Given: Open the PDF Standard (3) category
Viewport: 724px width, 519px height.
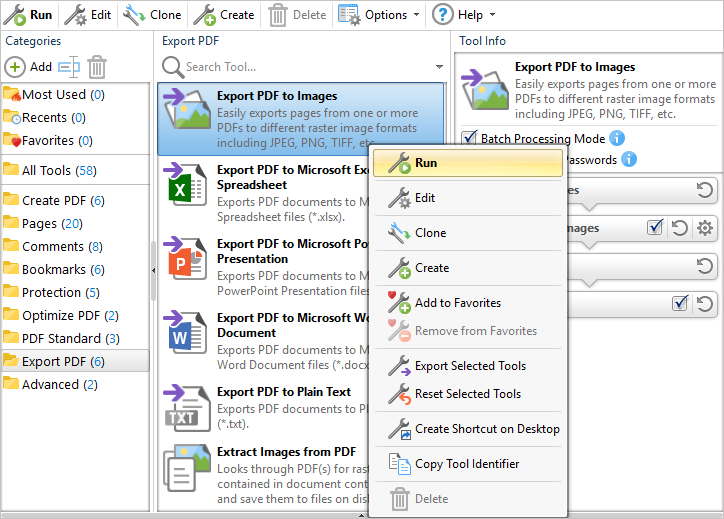Looking at the screenshot, I should tap(75, 338).
